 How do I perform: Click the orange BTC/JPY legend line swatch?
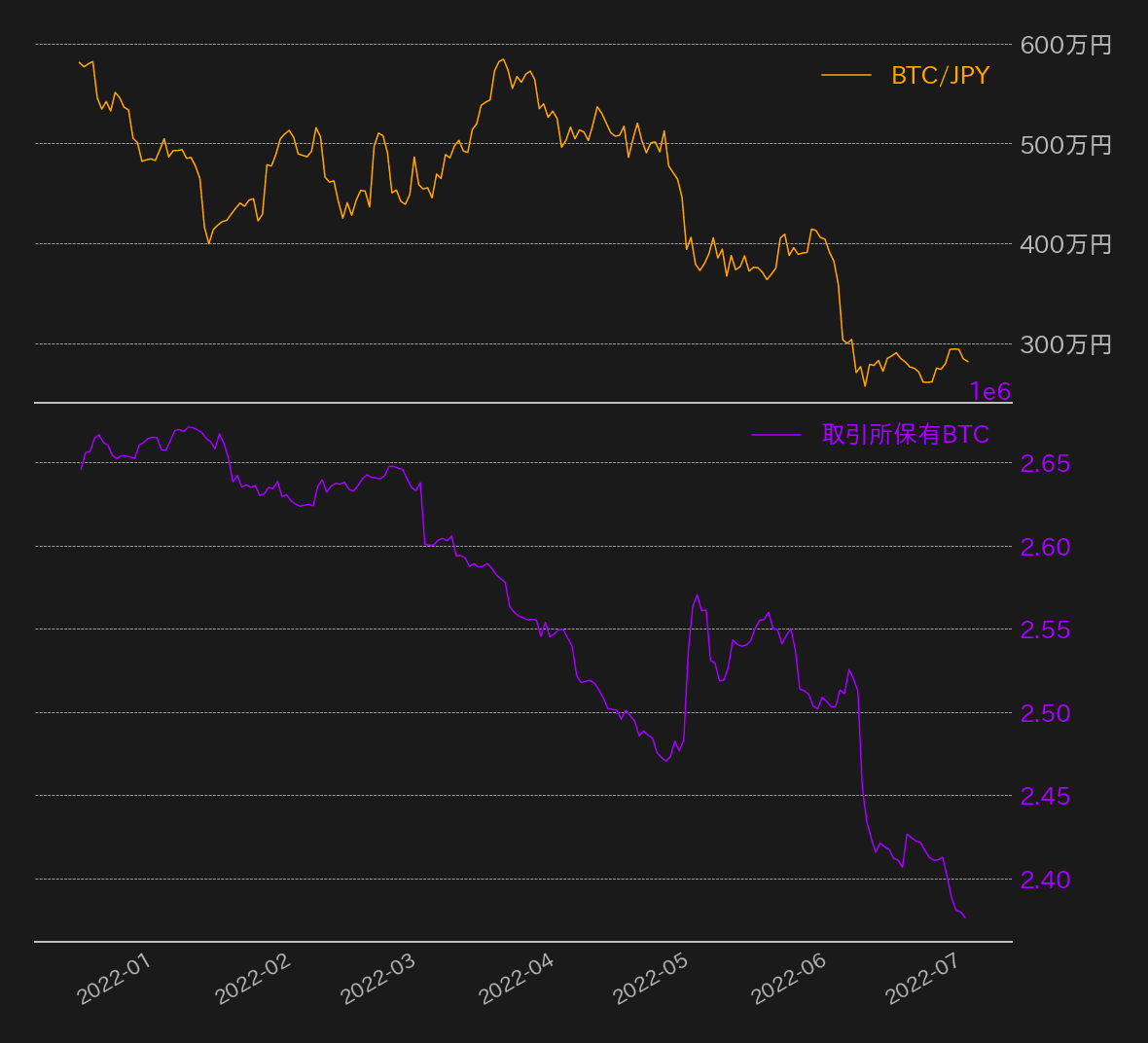(x=845, y=75)
